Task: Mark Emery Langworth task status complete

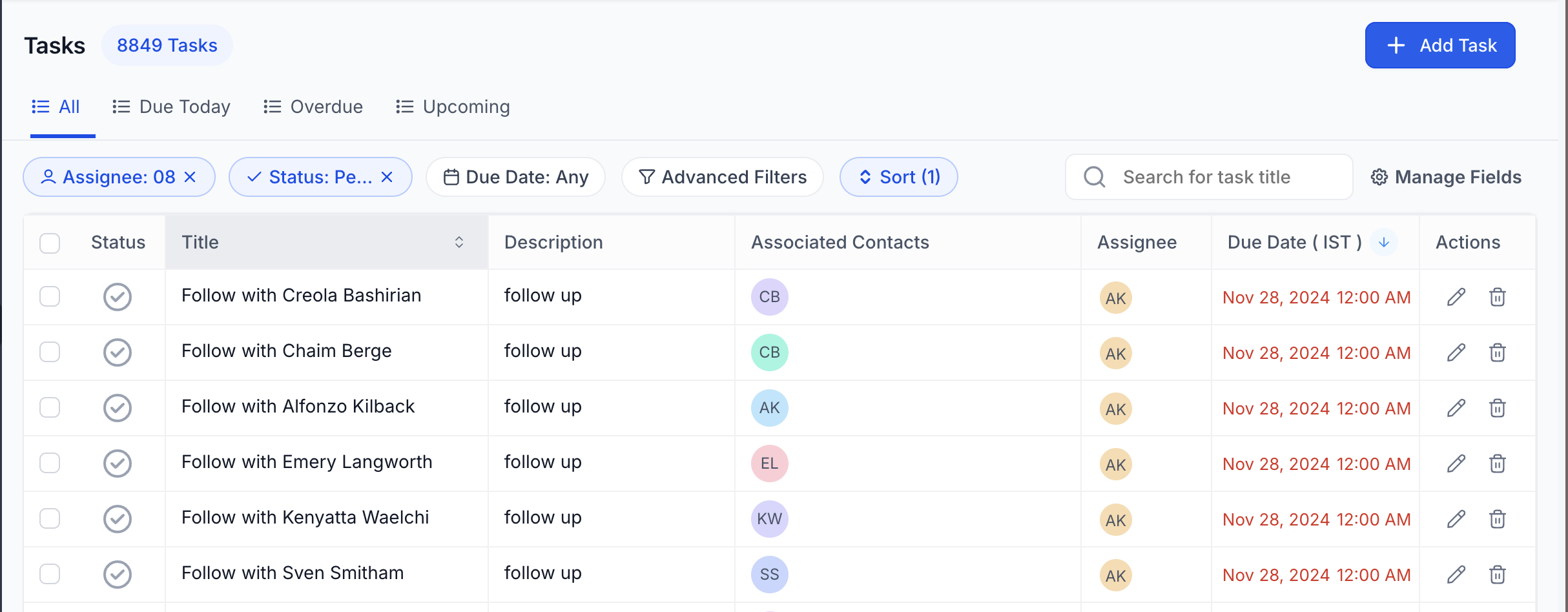Action: coord(118,464)
